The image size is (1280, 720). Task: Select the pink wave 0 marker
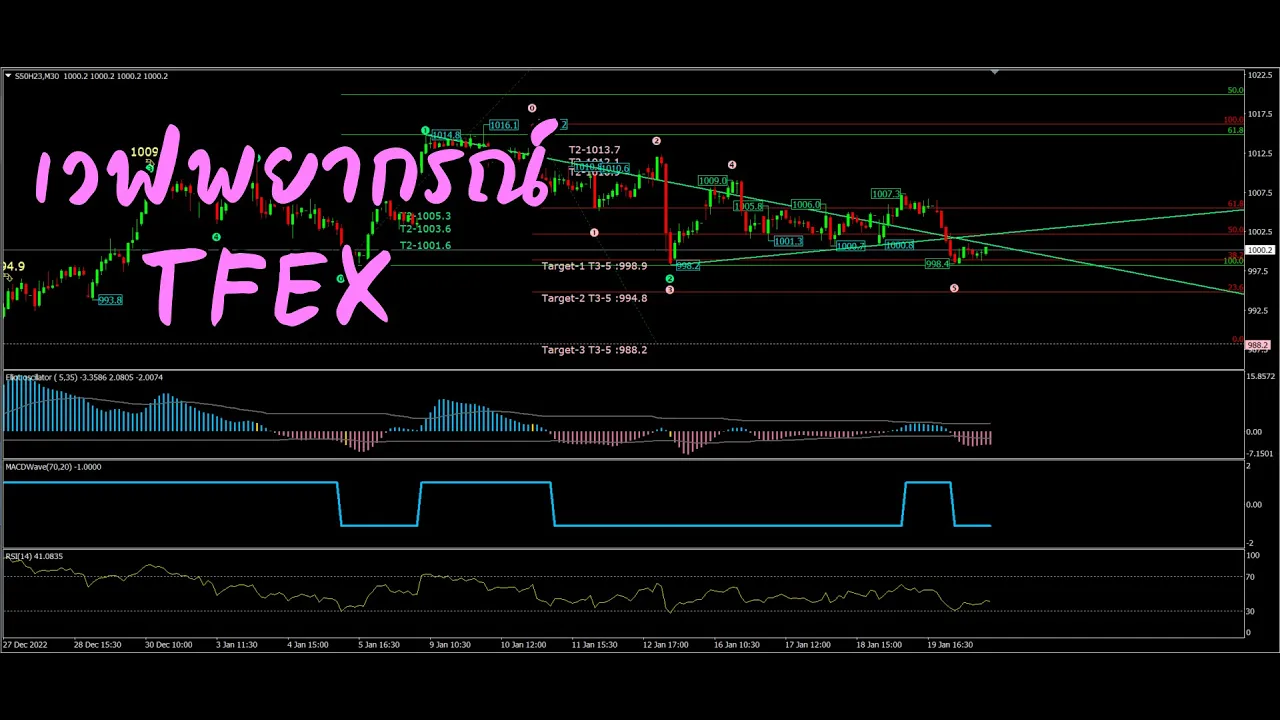[532, 108]
